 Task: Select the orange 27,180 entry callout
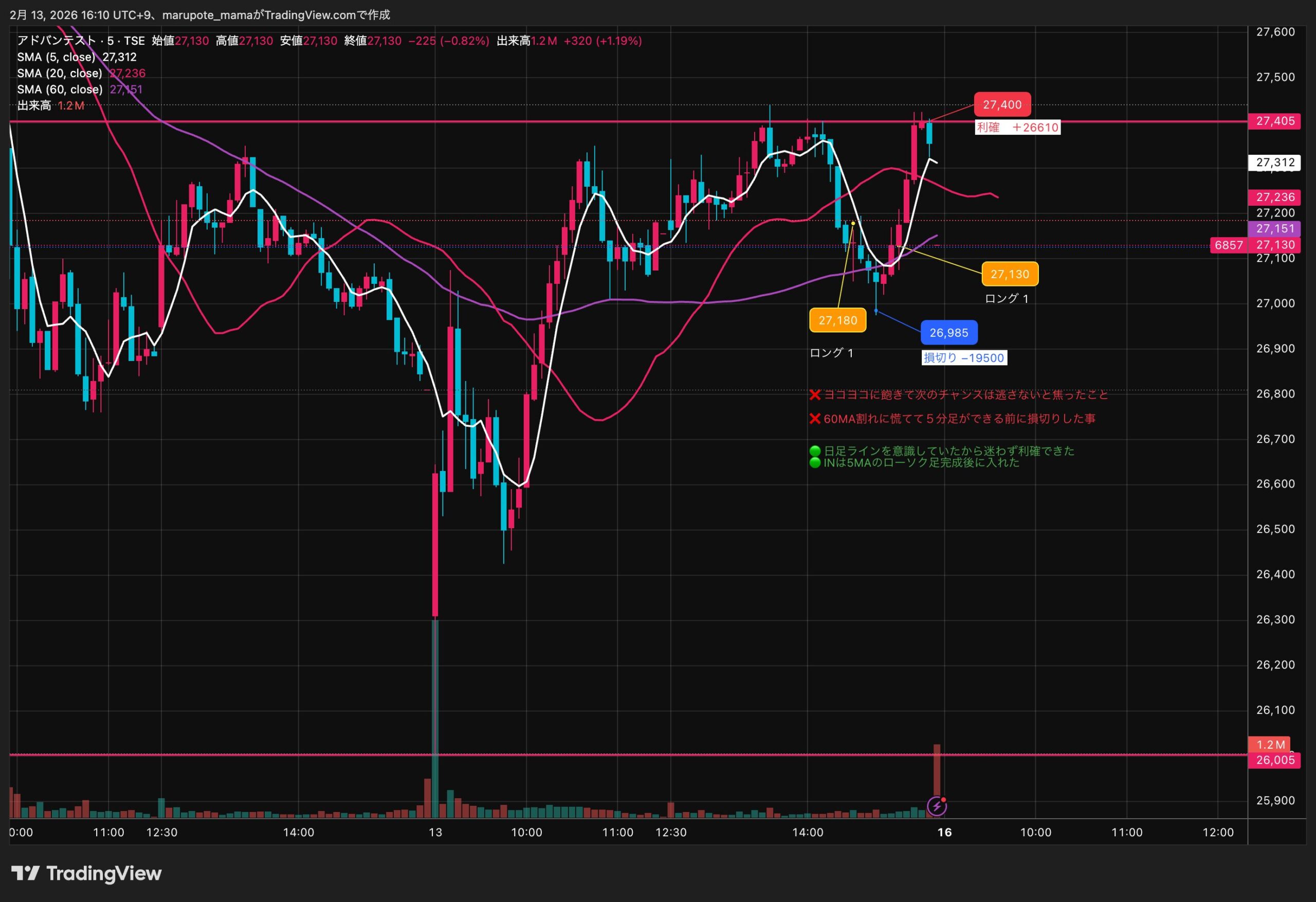tap(837, 320)
